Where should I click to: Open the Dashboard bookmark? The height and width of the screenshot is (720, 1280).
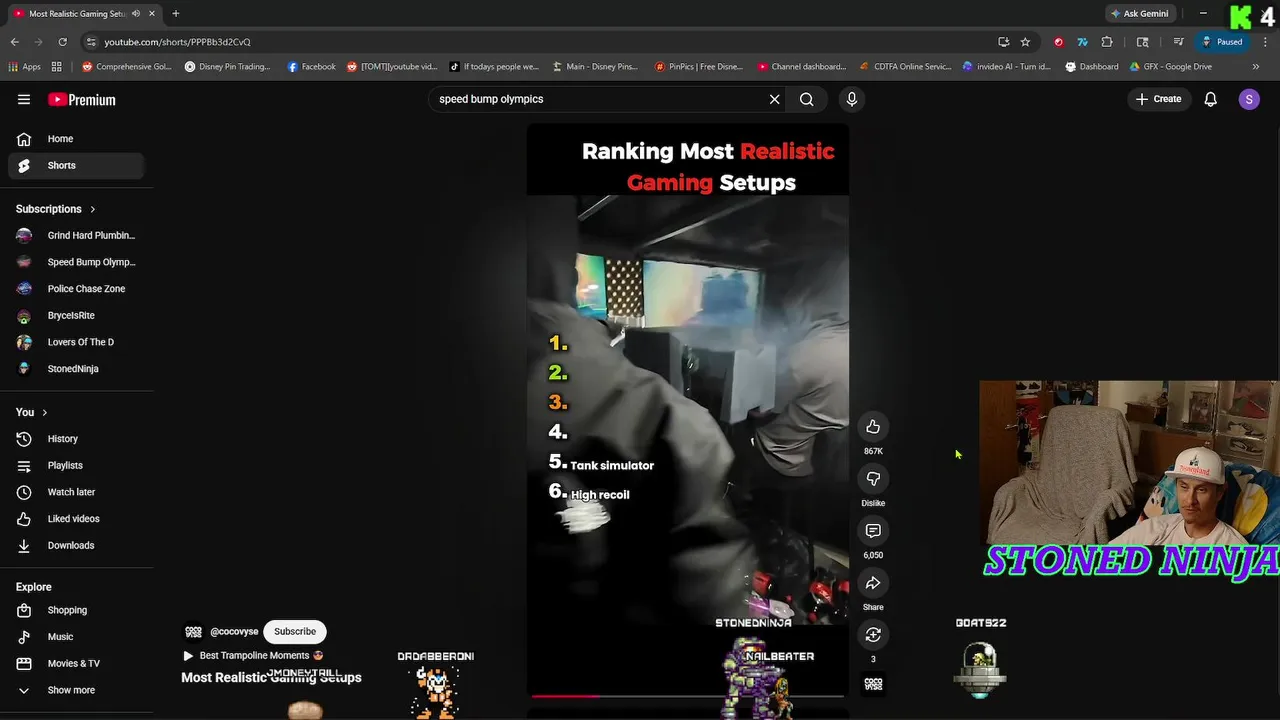[x=1092, y=67]
